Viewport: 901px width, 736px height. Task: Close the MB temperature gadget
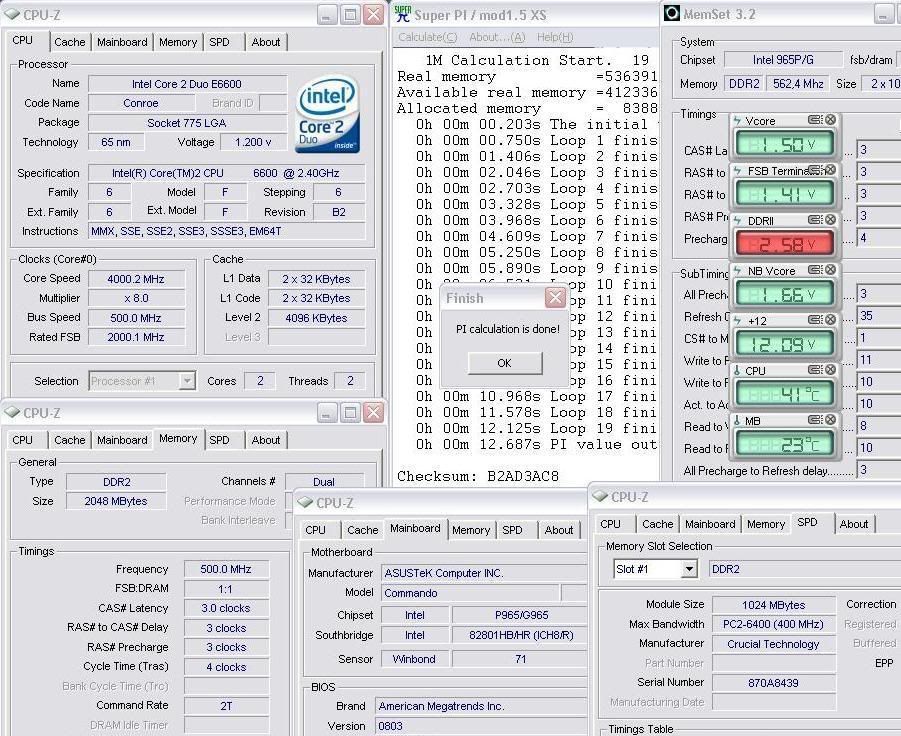830,420
